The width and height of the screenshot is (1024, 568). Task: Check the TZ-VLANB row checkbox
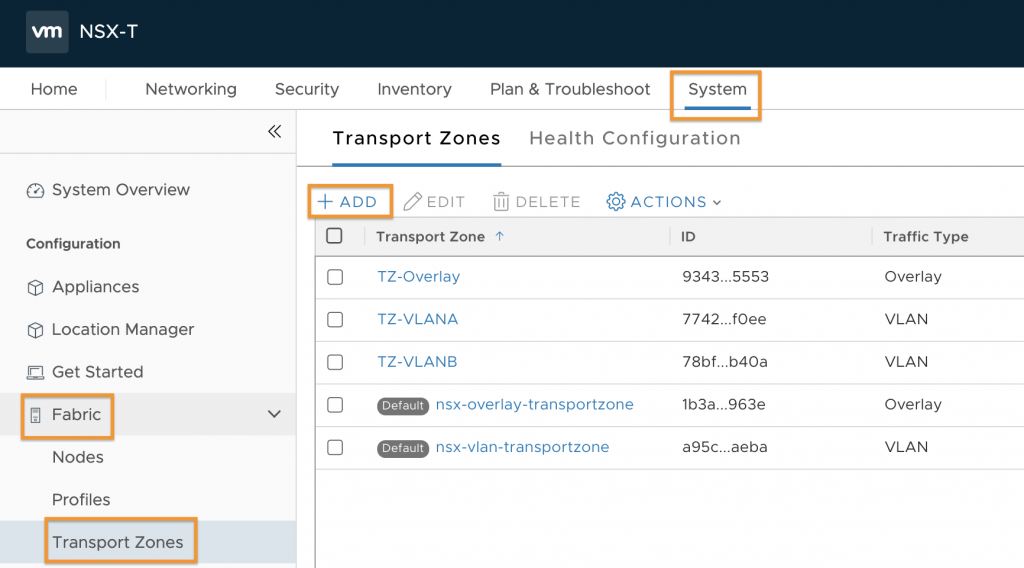(335, 362)
